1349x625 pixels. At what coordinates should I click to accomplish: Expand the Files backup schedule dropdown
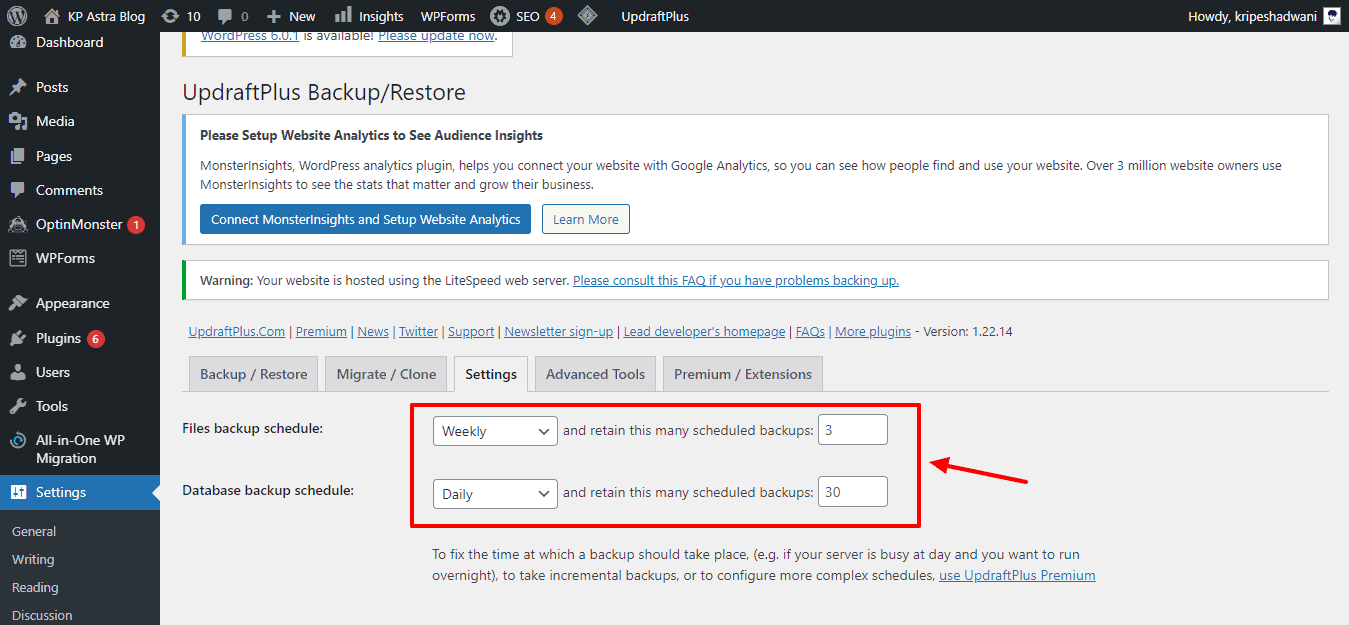point(495,431)
